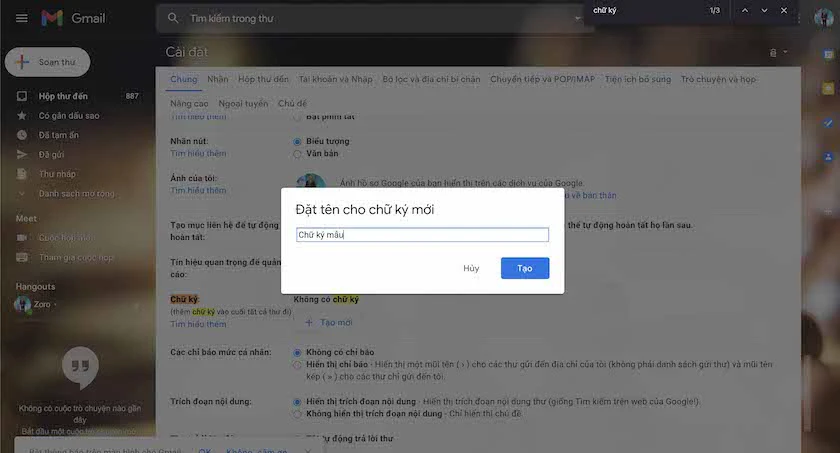Click the search magnifier icon
This screenshot has width=840, height=453.
[x=172, y=18]
